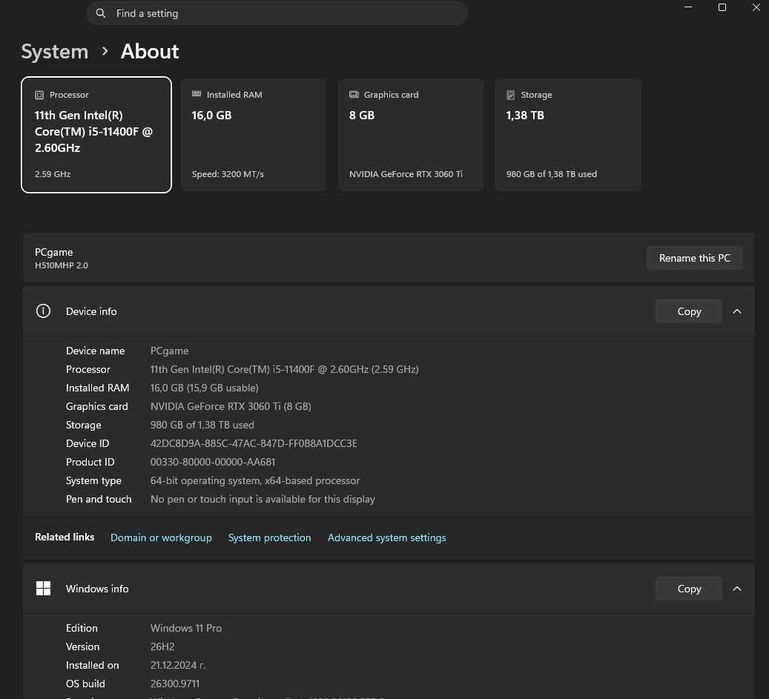Select the Graphics card card
Viewport: 769px width, 699px height.
[410, 134]
